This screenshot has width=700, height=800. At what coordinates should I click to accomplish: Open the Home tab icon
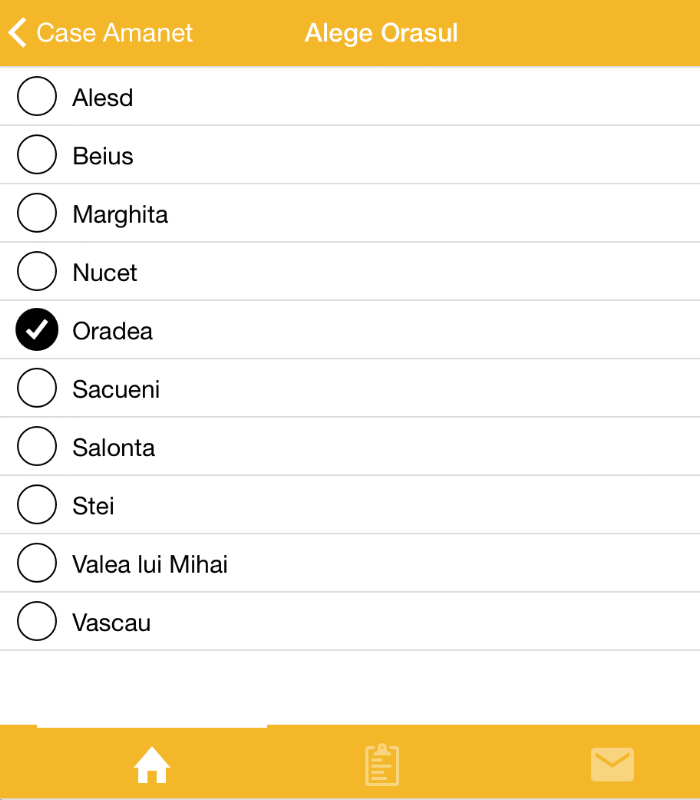[152, 765]
